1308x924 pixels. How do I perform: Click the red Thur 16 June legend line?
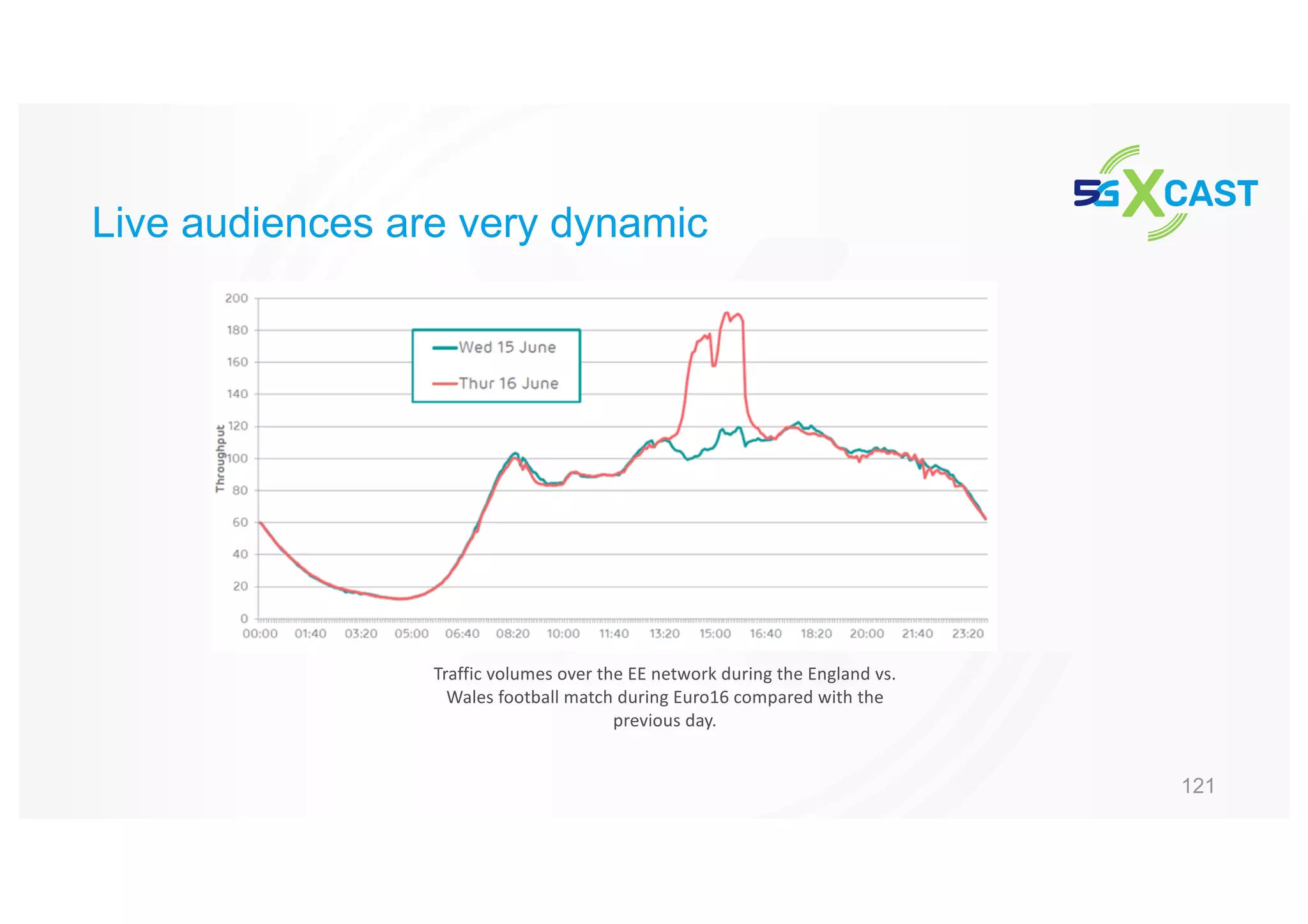pos(445,383)
